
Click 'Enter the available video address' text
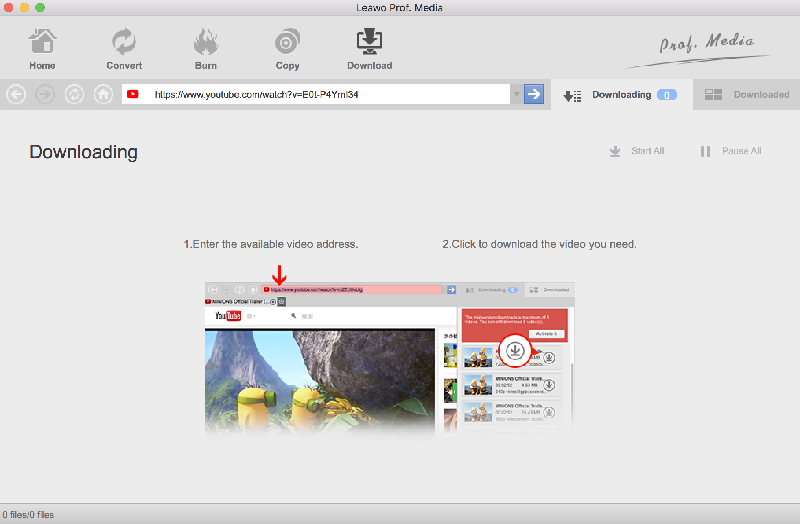pyautogui.click(x=271, y=244)
